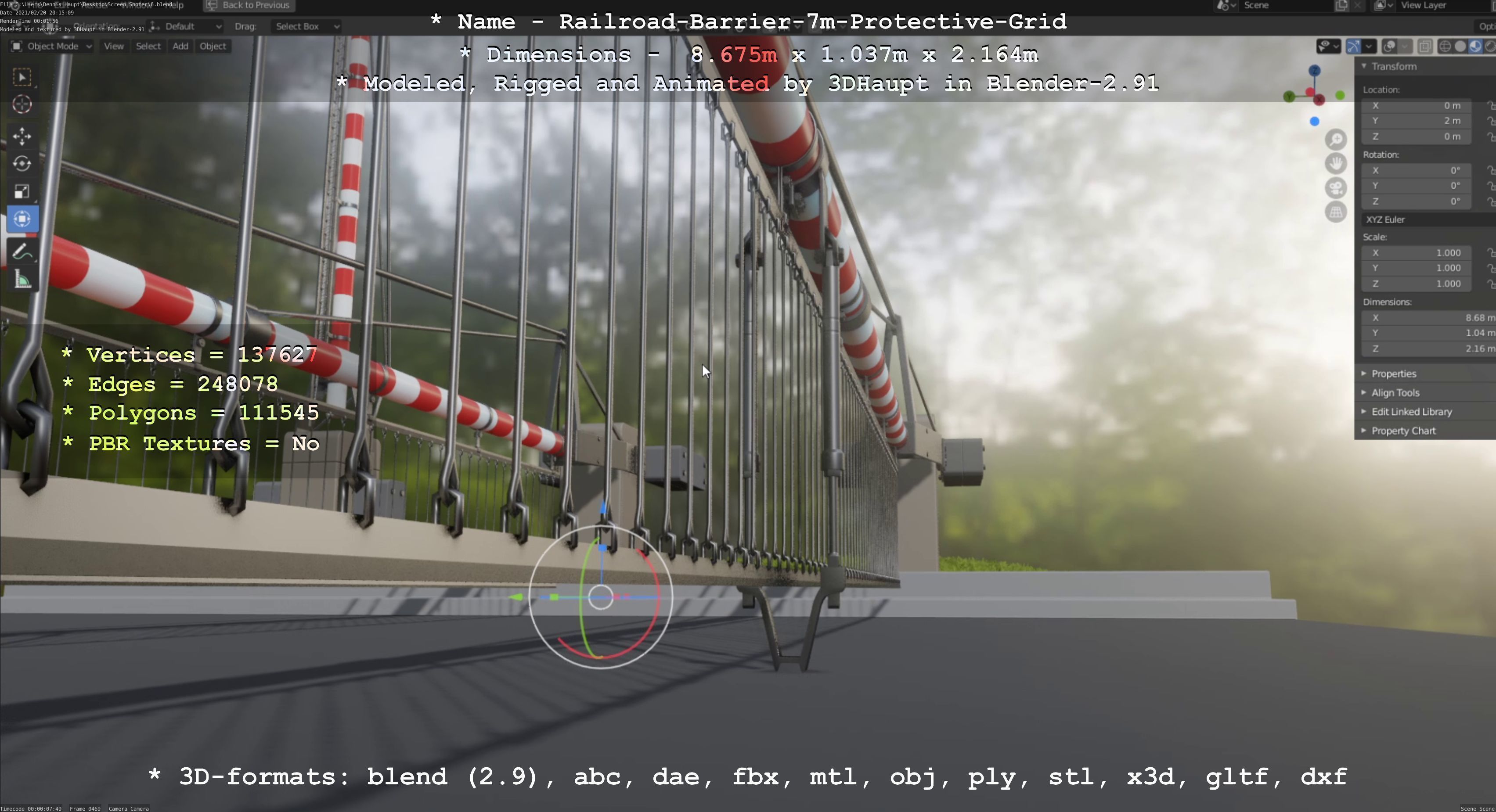
Task: Toggle Show Gizmo button
Action: (1353, 47)
